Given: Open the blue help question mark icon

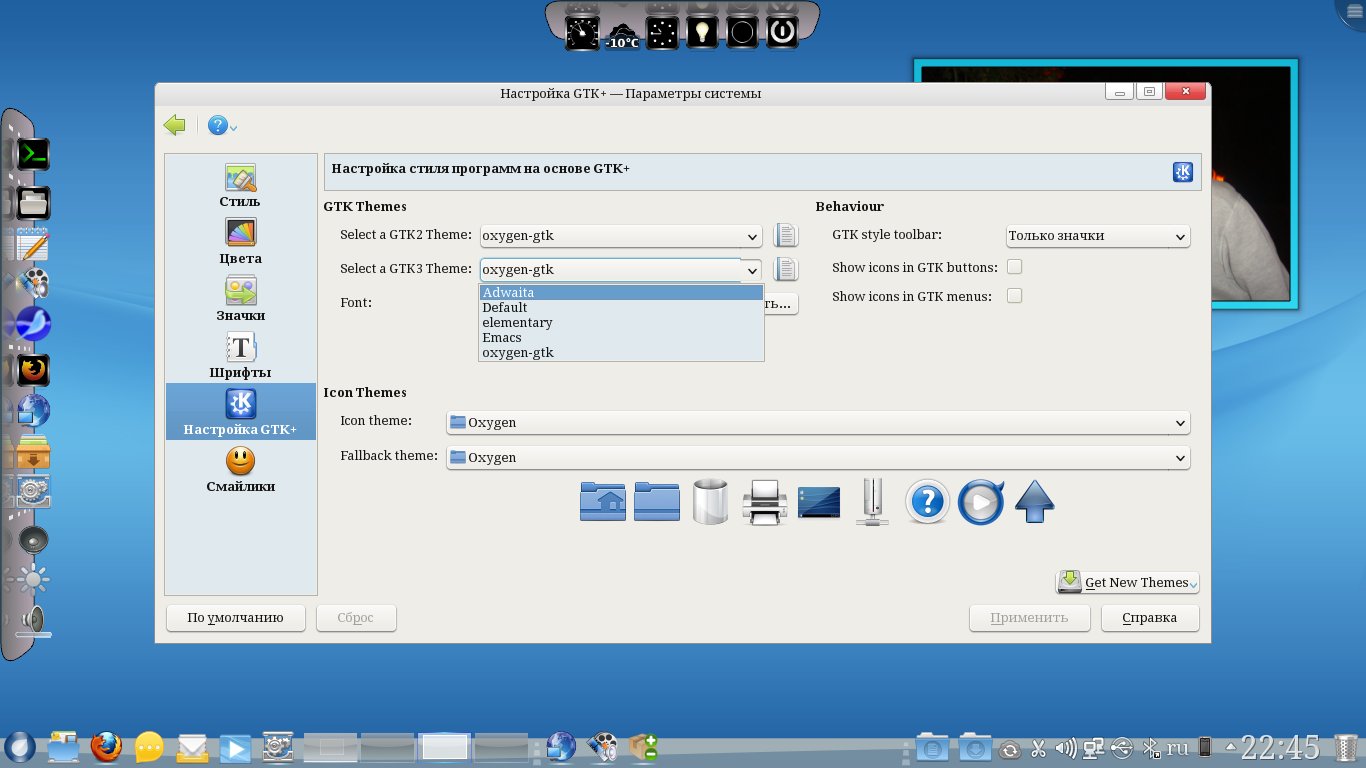Looking at the screenshot, I should (x=218, y=125).
